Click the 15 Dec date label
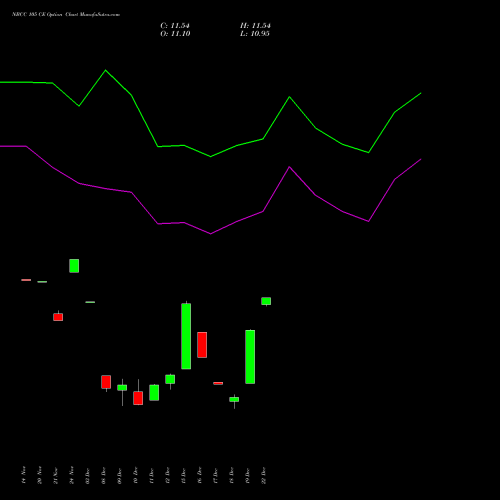 pos(183,476)
